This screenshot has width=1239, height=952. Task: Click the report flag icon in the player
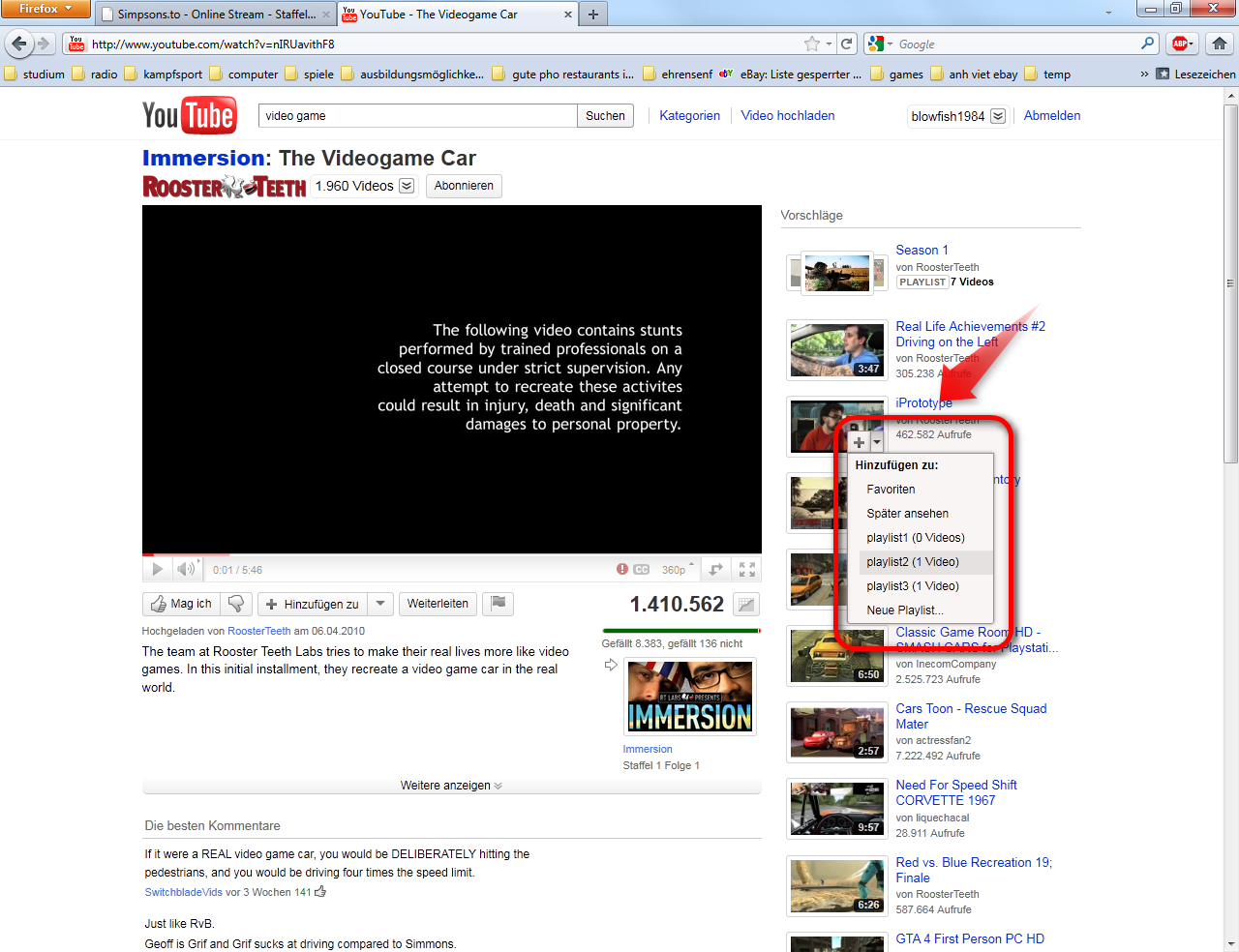pos(621,569)
